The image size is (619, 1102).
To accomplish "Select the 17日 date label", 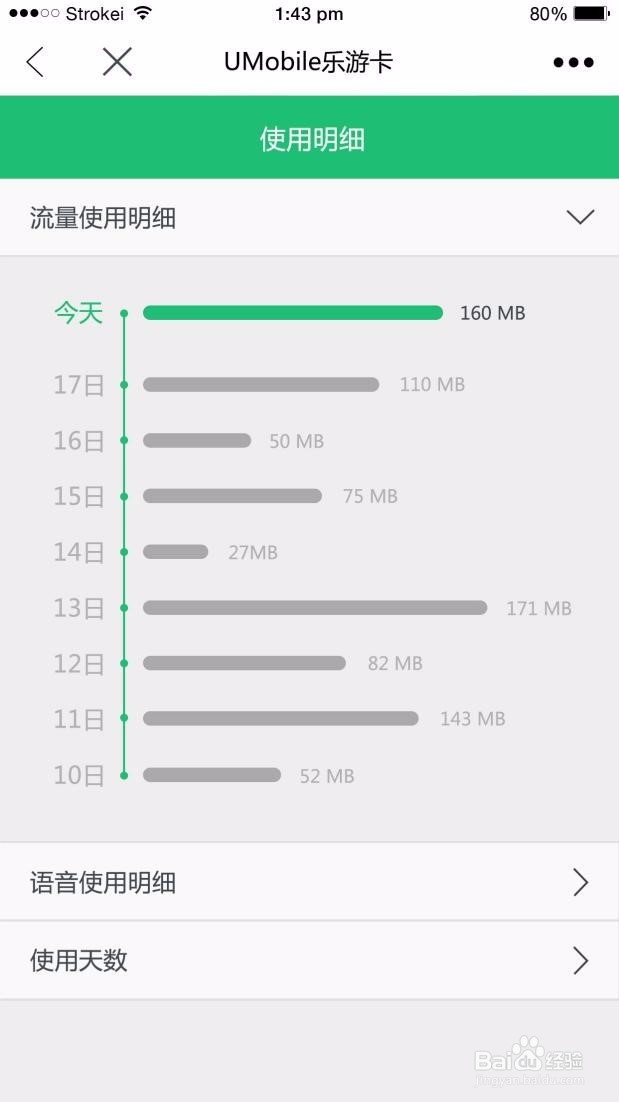I will coord(79,385).
